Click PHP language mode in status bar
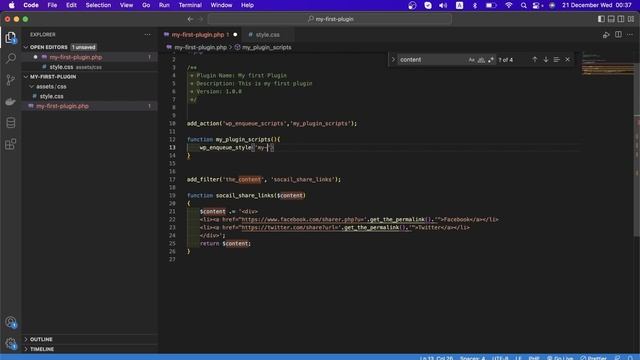 (x=534, y=358)
